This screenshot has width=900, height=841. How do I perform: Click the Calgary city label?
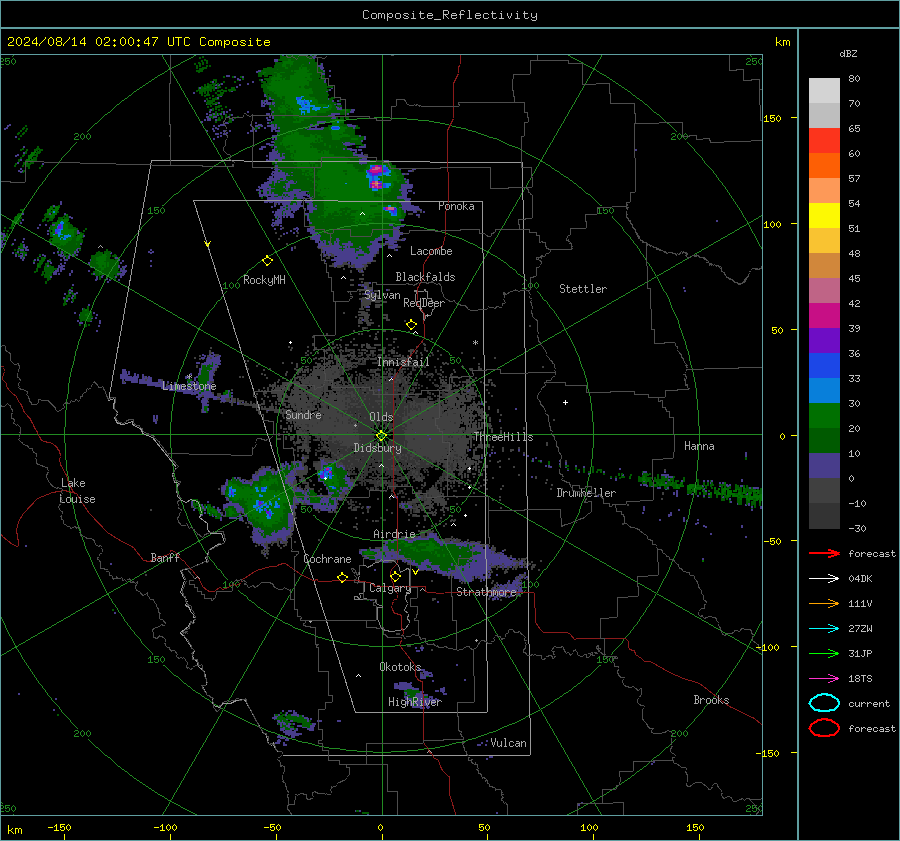pos(390,588)
